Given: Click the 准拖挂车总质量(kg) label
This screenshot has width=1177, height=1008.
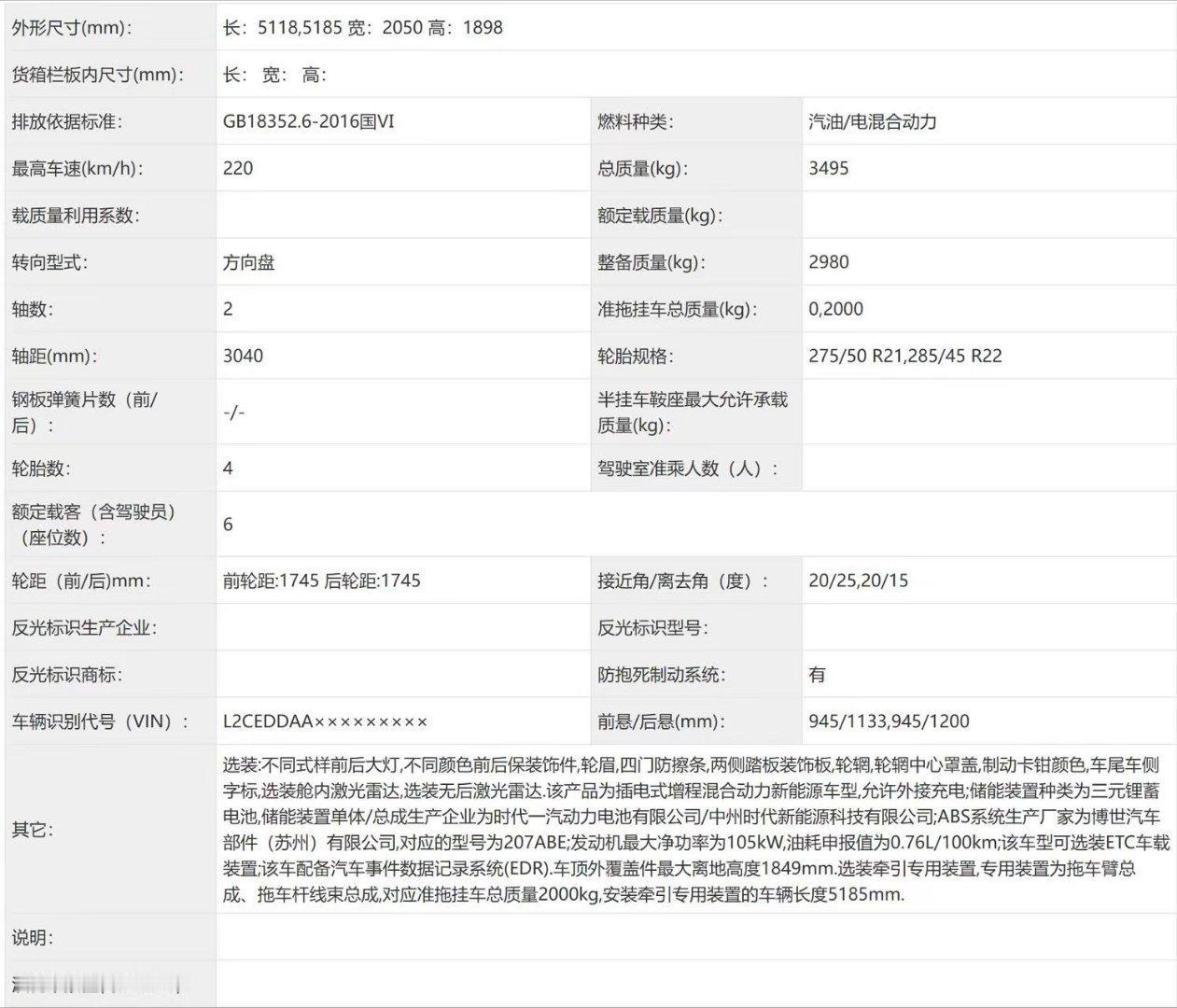Looking at the screenshot, I should [x=678, y=309].
